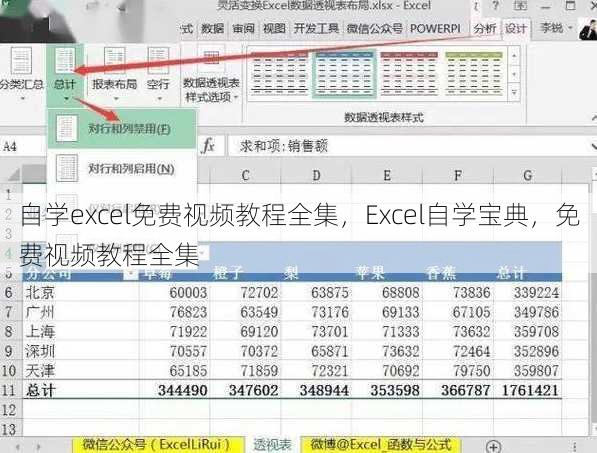The image size is (597, 453).
Task: Choose 对行和列禁用(E) from the dropdown
Action: pos(122,129)
